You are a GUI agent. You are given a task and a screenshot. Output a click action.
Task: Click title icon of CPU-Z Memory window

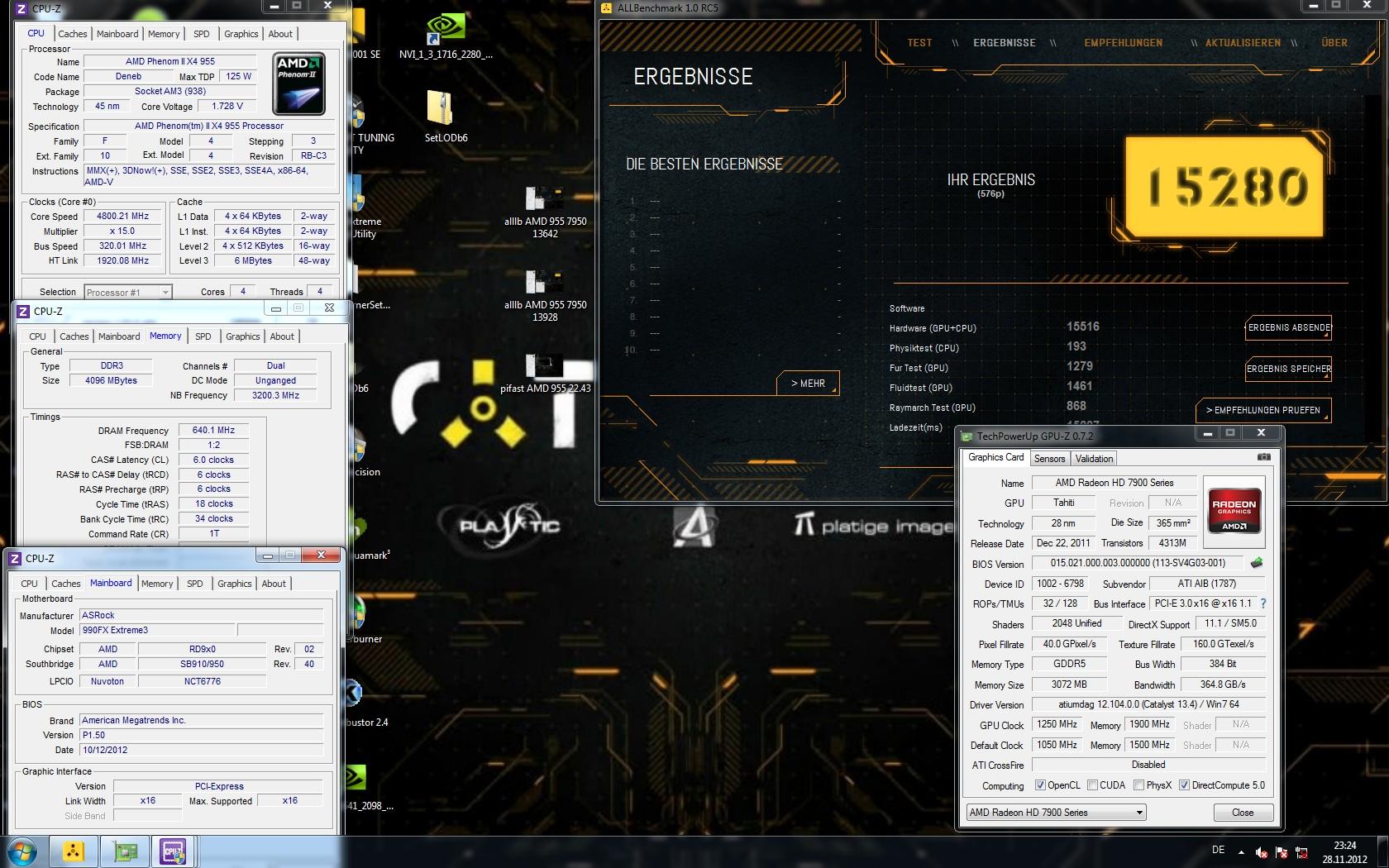(23, 312)
